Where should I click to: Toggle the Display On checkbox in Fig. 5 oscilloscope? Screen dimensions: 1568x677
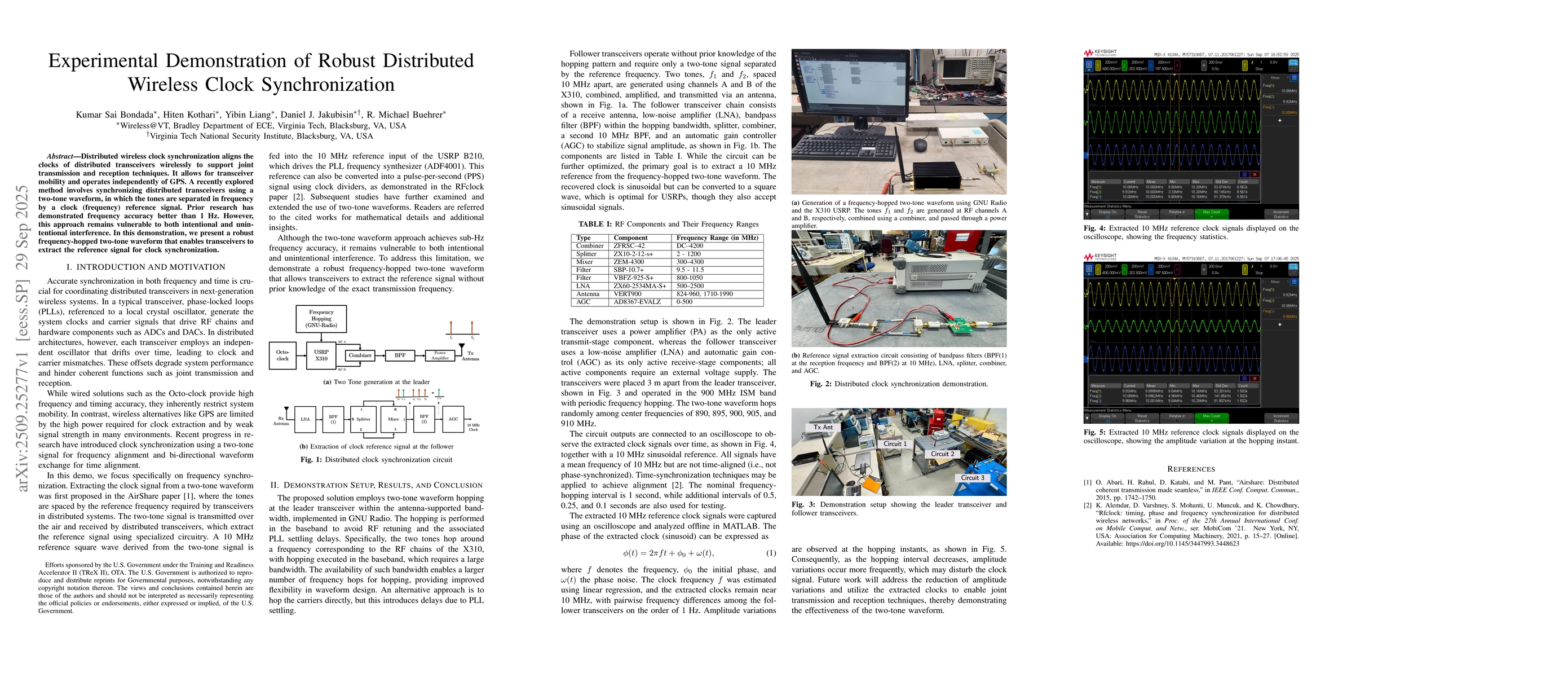point(1108,420)
